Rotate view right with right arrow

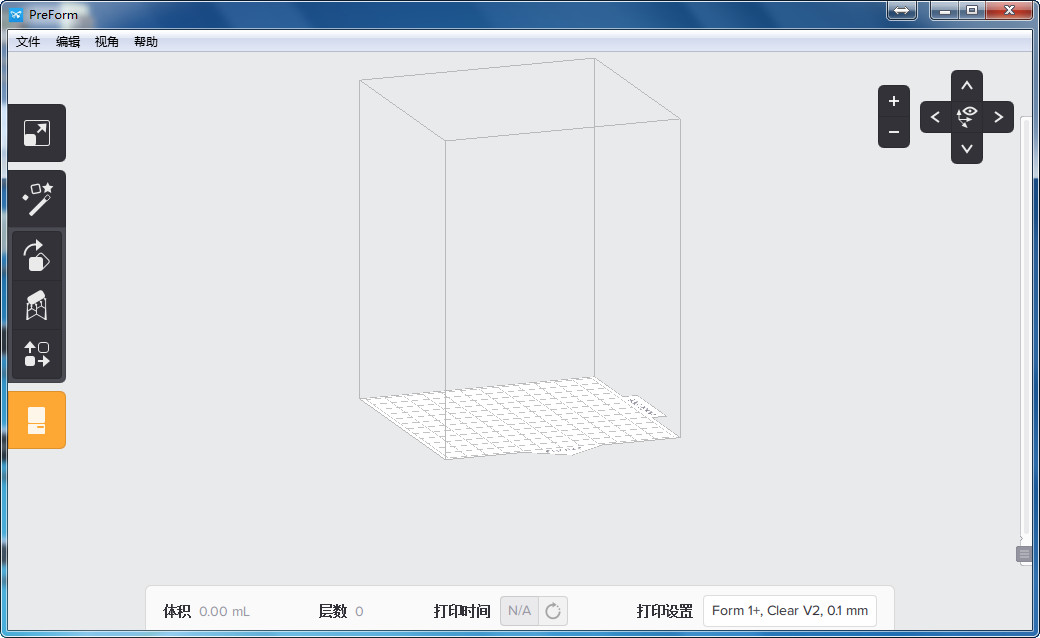[x=998, y=117]
